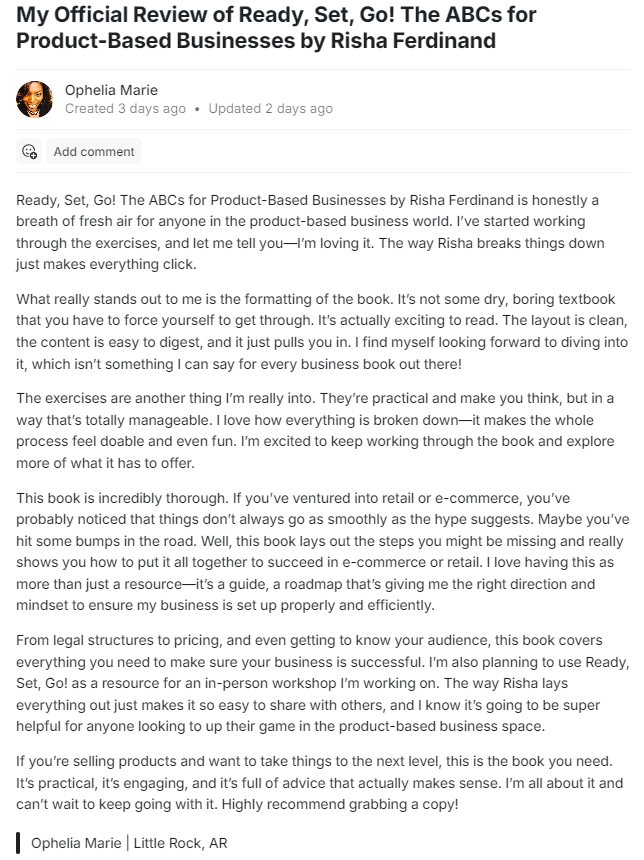
Task: Click the add emoji reaction icon
Action: 29,152
